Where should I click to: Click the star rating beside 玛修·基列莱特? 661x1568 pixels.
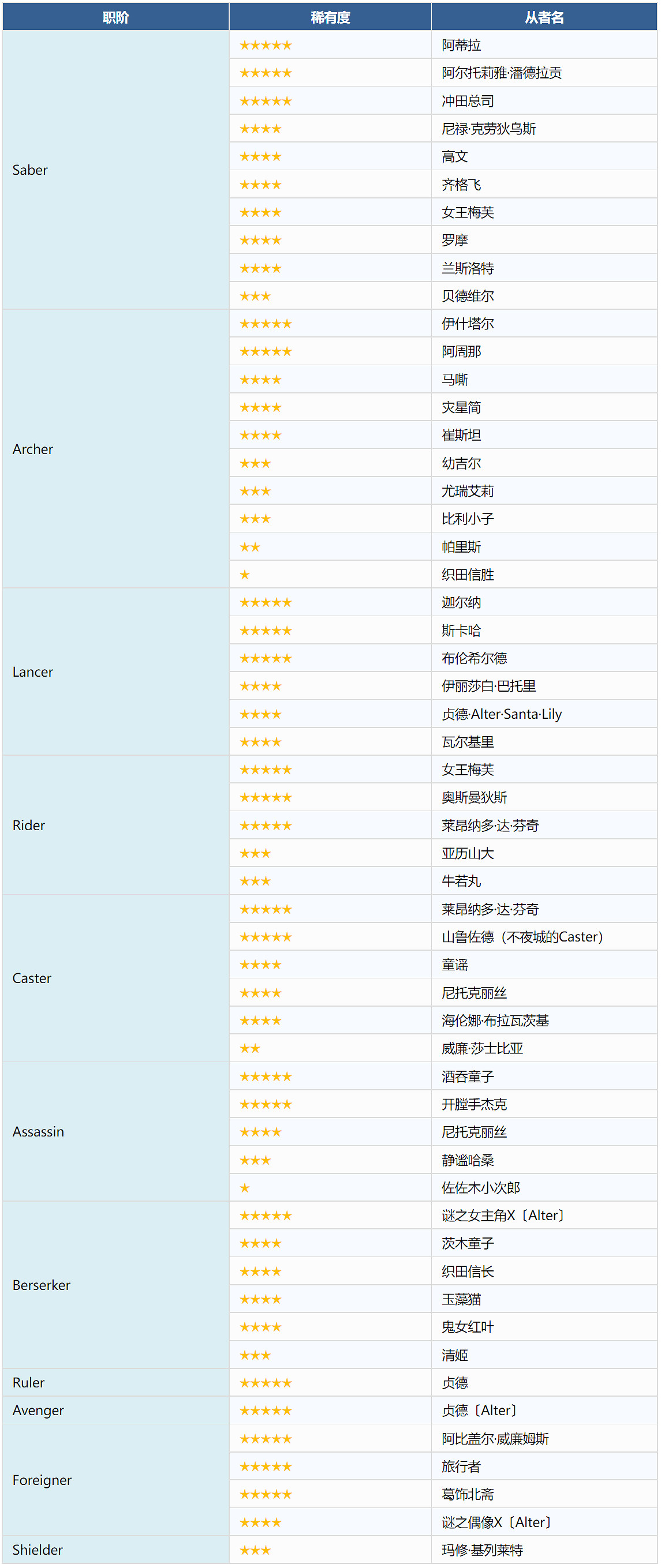tap(255, 1550)
